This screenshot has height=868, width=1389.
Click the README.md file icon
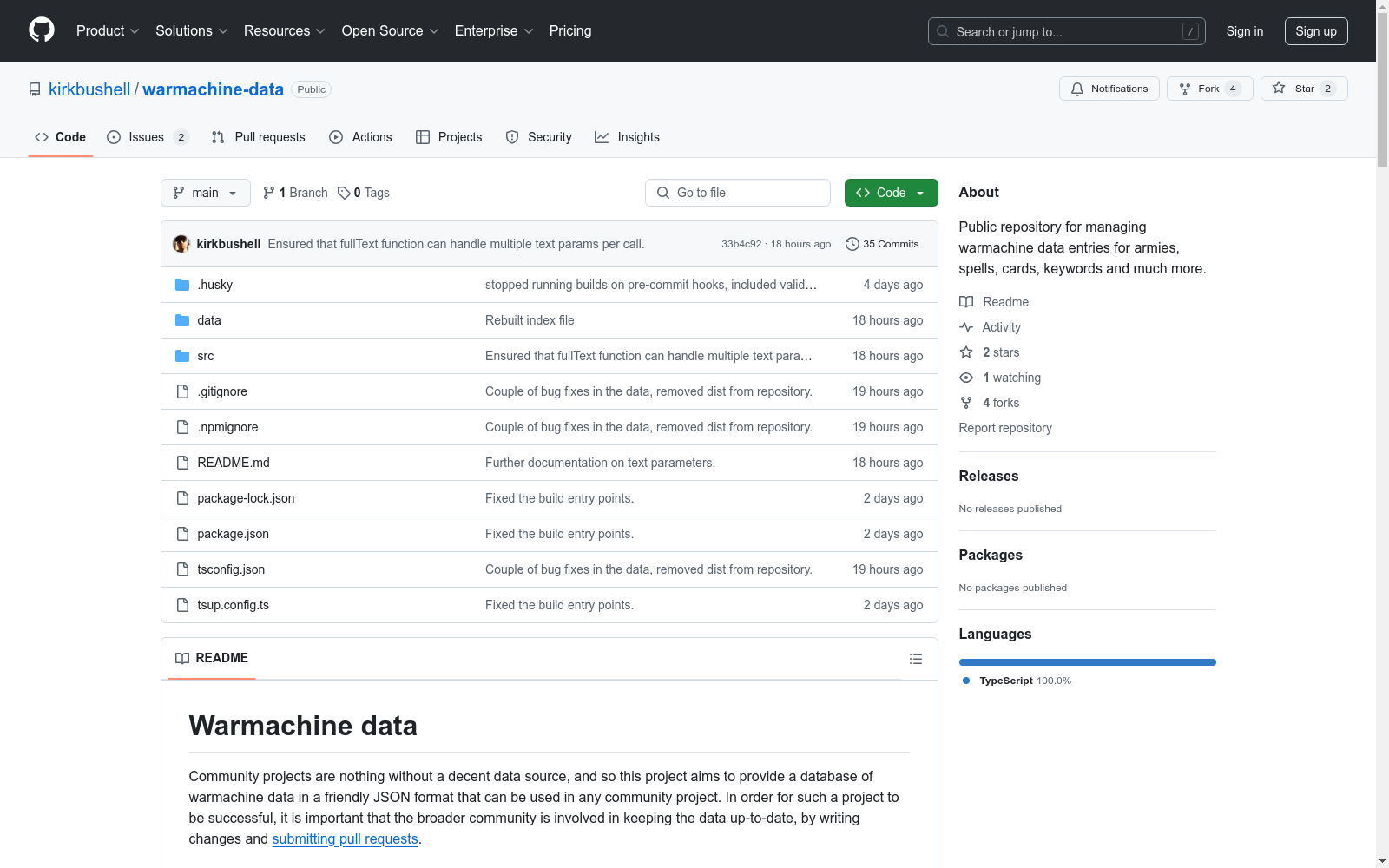(x=182, y=463)
